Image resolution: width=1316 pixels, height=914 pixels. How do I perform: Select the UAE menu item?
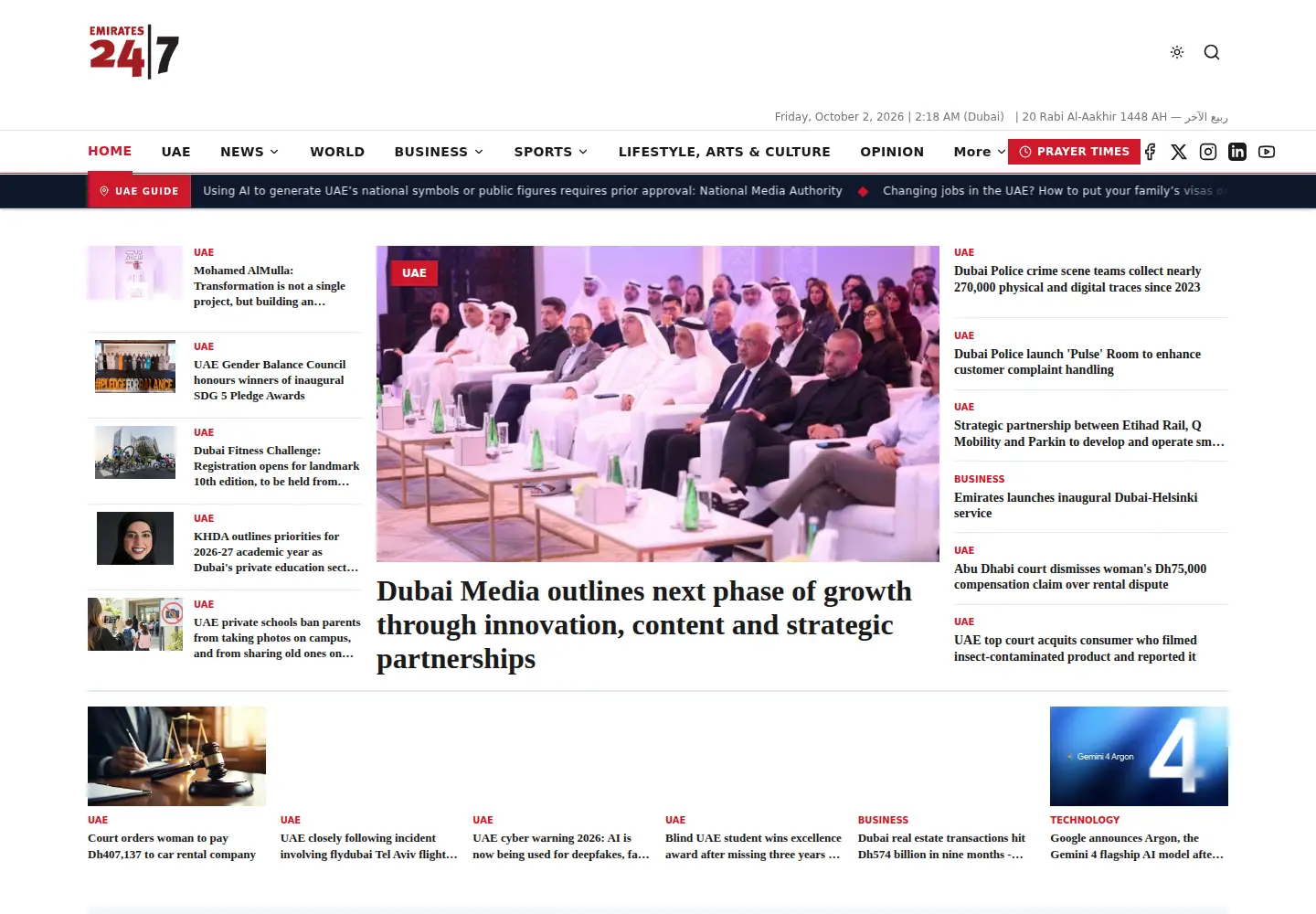pyautogui.click(x=176, y=152)
